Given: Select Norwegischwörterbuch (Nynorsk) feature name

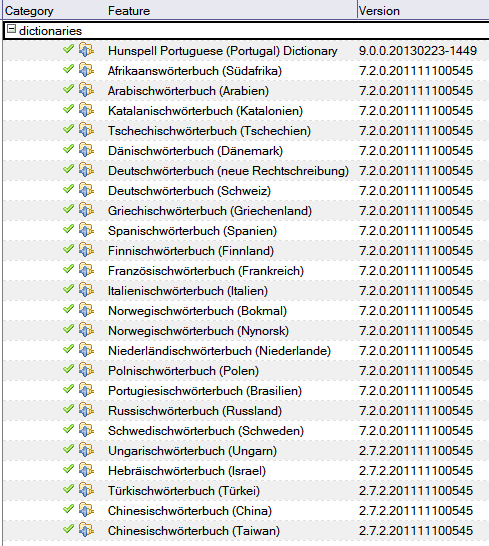Looking at the screenshot, I should 199,331.
